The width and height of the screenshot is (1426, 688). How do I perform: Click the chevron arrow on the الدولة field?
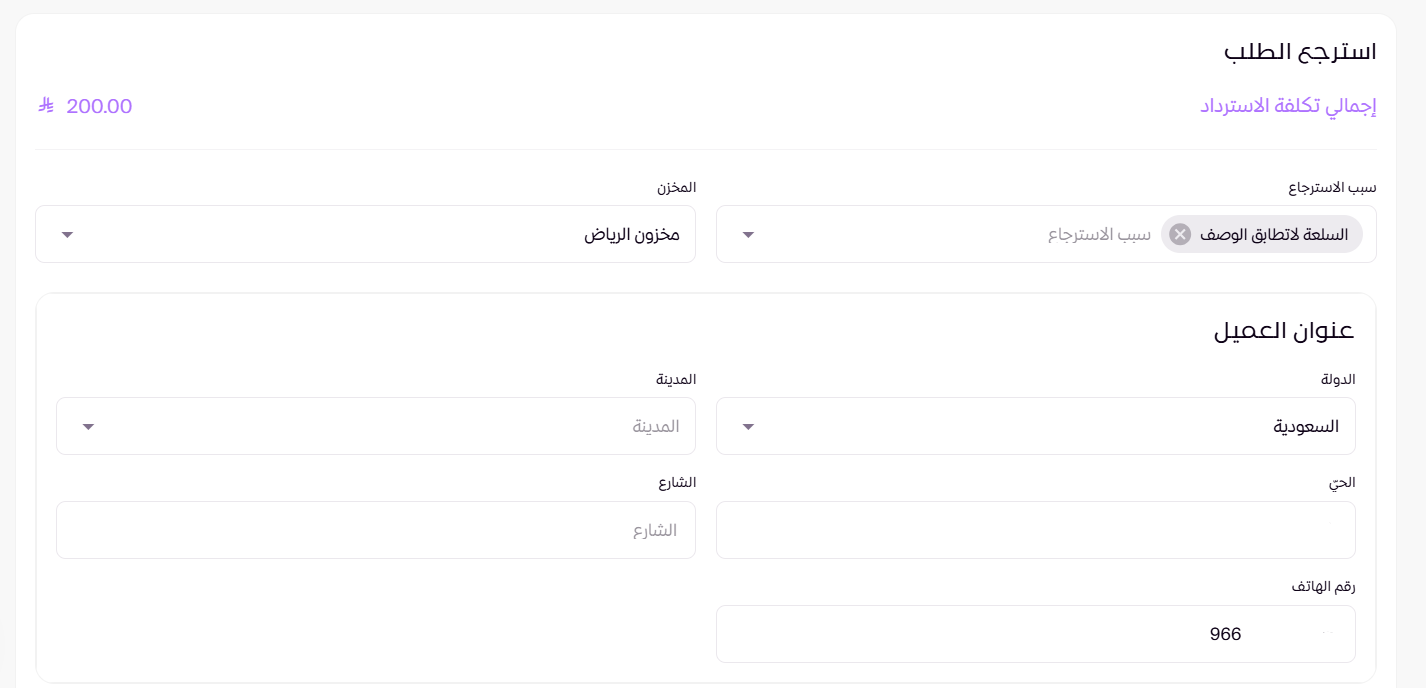pos(747,426)
